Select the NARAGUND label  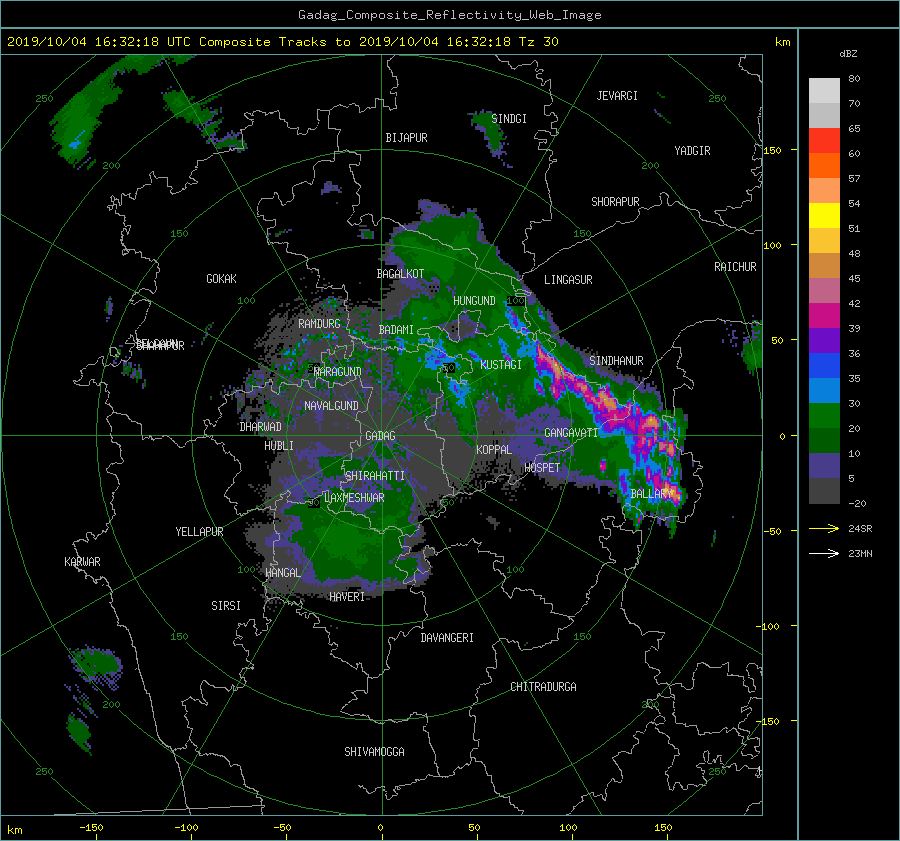338,372
